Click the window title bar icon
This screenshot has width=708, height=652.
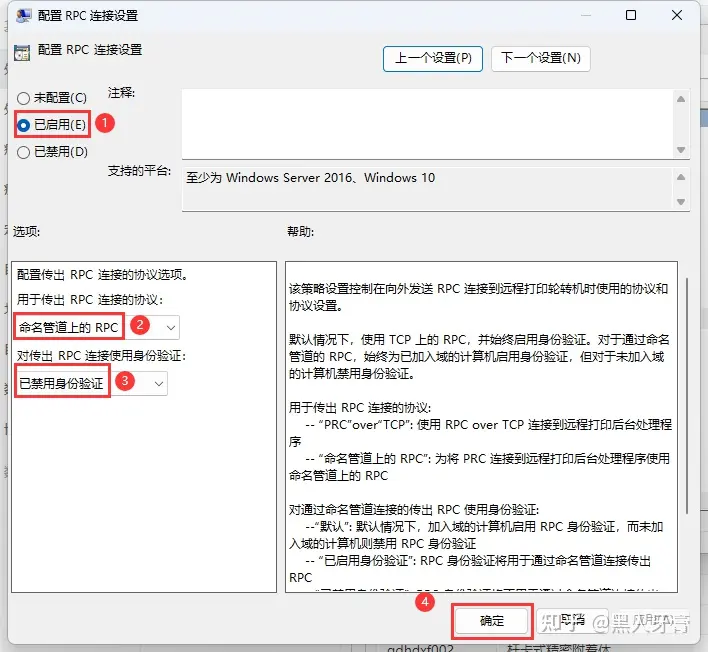(23, 15)
